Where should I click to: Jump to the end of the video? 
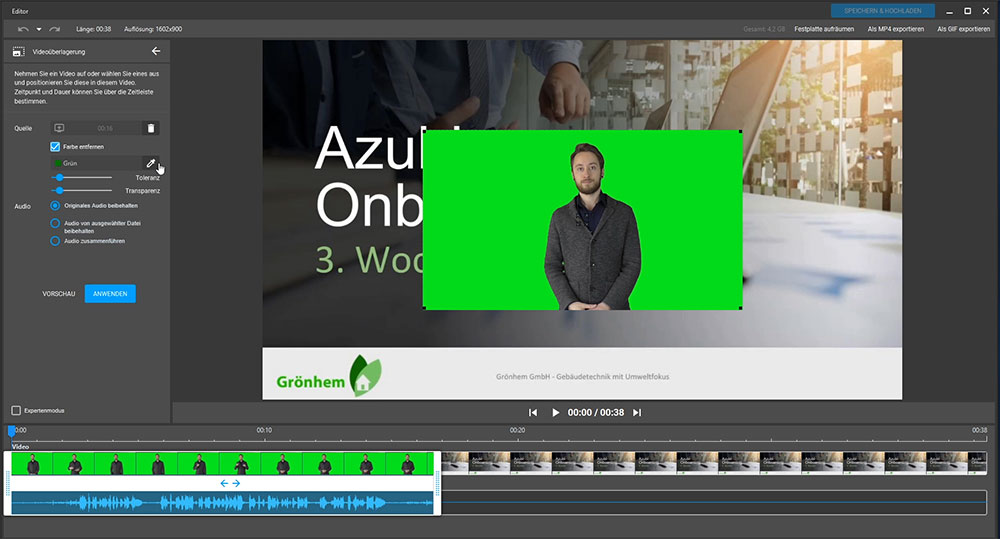[x=636, y=413]
